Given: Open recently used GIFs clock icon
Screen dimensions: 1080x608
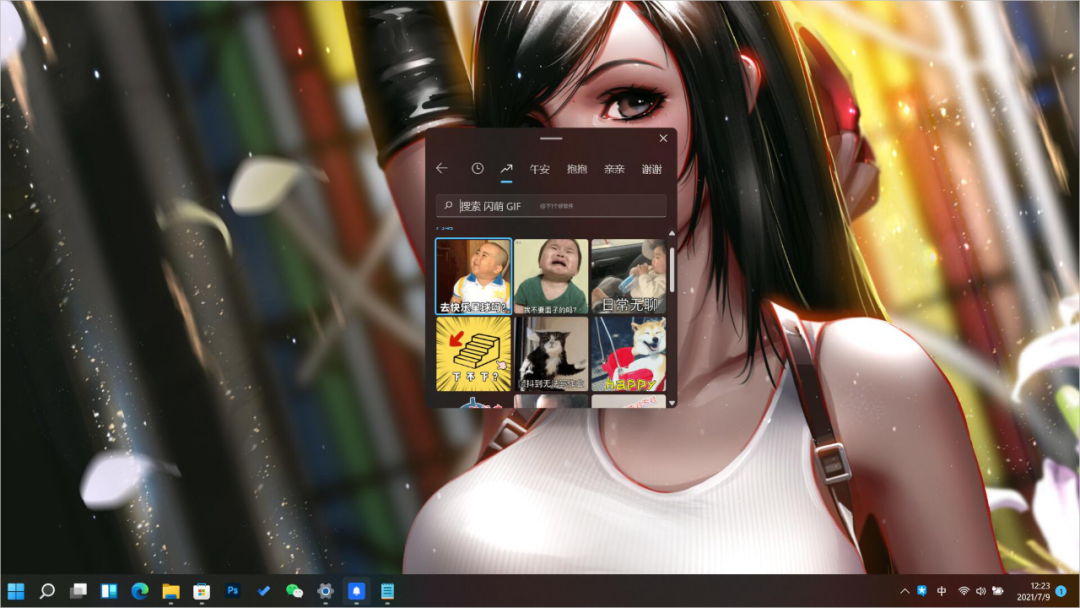Looking at the screenshot, I should [477, 168].
